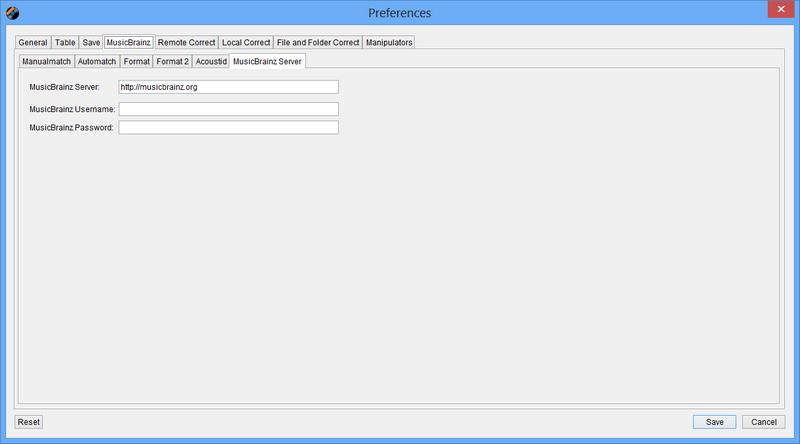Click the Reset button
800x444 pixels.
(29, 422)
